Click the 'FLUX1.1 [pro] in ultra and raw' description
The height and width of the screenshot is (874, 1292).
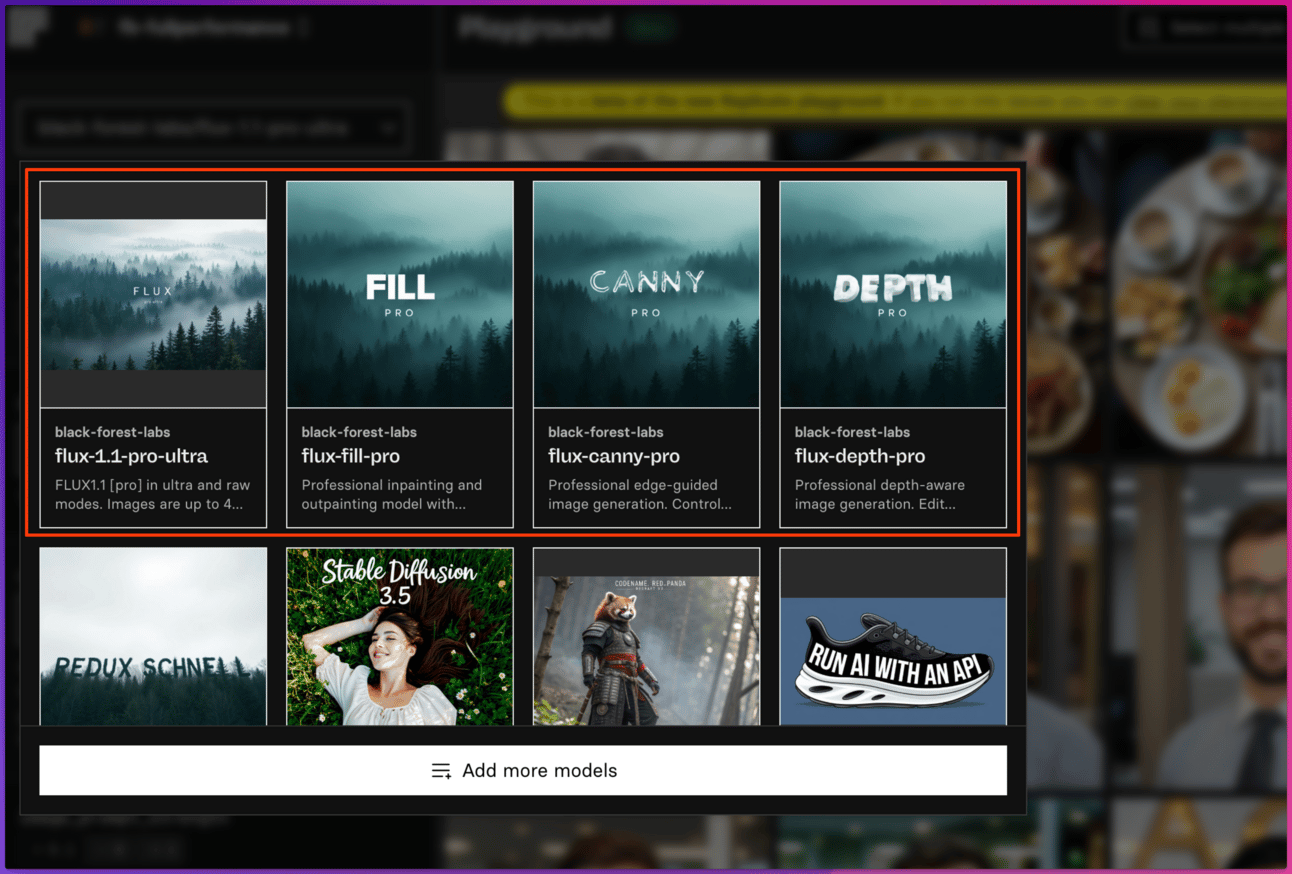pos(153,494)
